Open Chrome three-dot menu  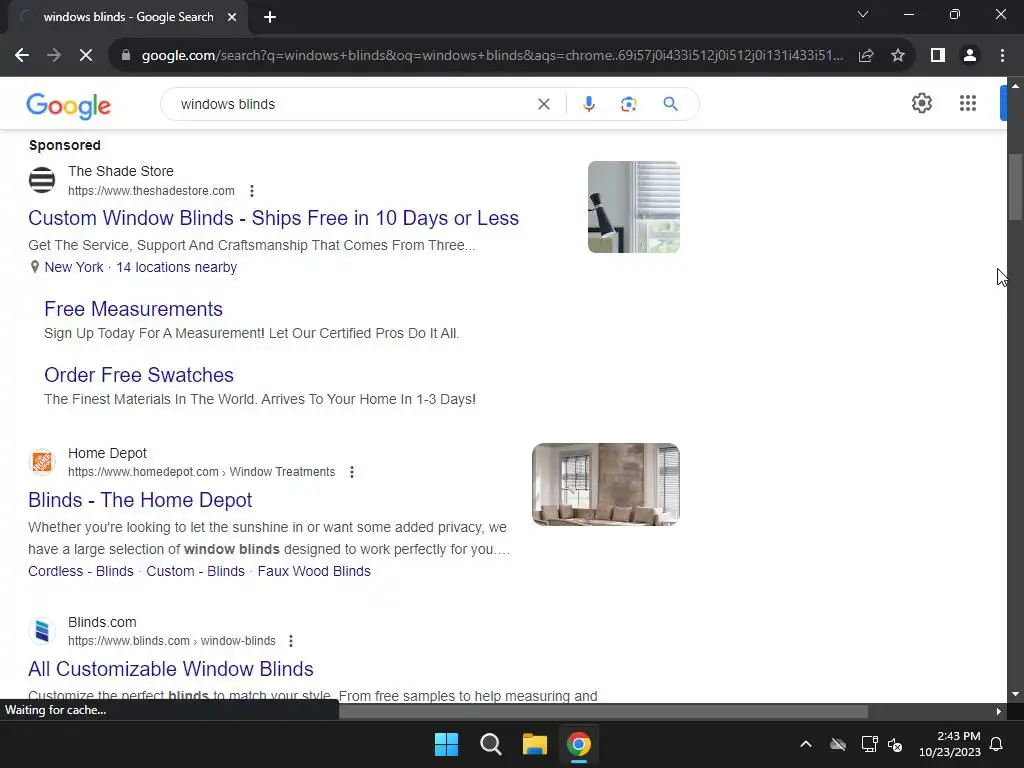click(1002, 56)
